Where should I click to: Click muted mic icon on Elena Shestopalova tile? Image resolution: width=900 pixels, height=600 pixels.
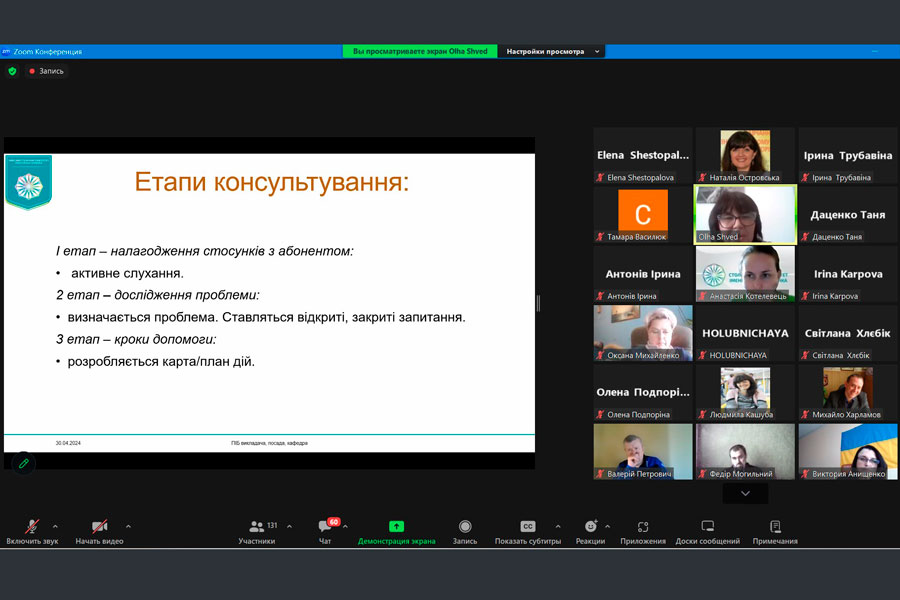[600, 177]
